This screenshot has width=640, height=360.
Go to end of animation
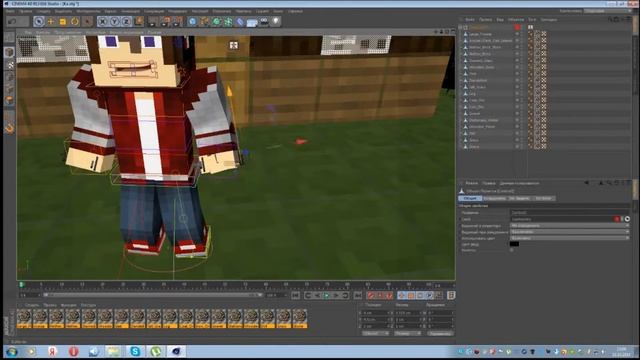[x=358, y=295]
